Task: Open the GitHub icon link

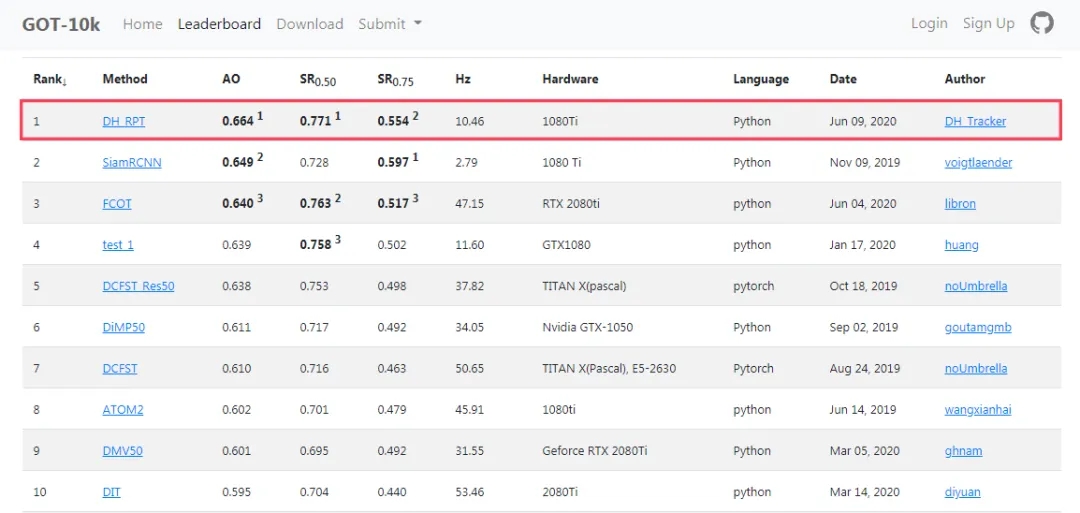Action: [x=1042, y=23]
